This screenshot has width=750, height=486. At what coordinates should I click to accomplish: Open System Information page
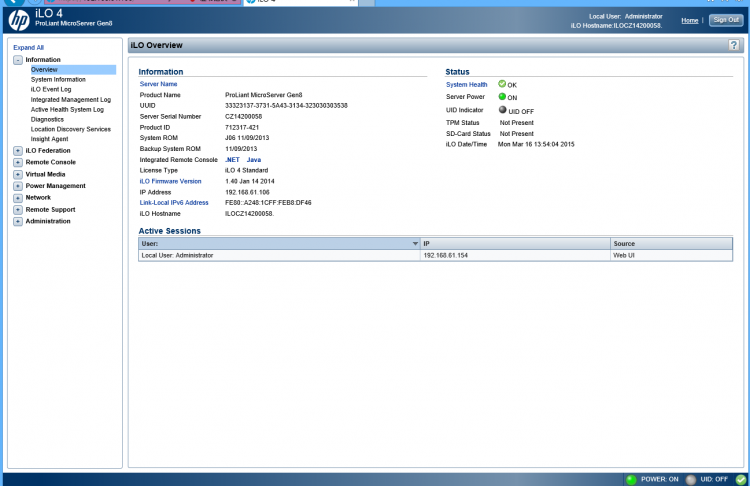(x=58, y=79)
